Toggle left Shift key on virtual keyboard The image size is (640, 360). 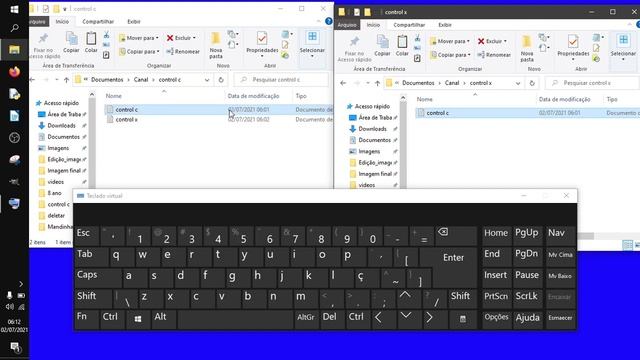point(93,298)
